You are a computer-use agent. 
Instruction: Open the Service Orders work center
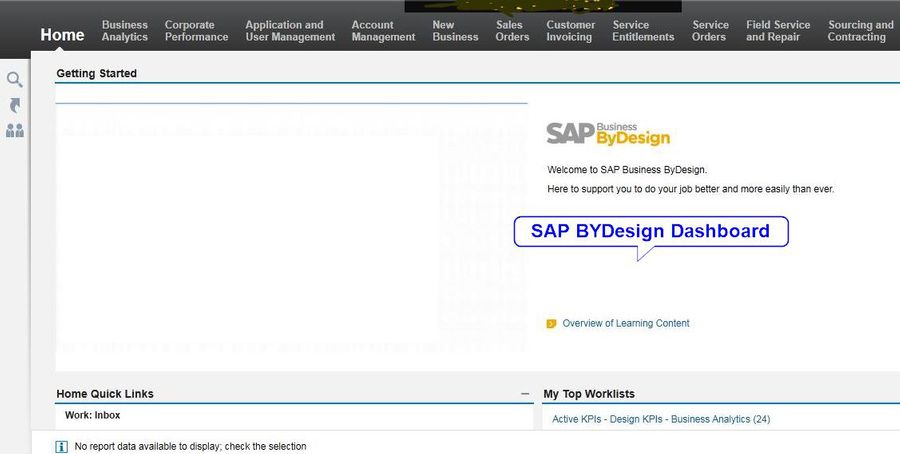pyautogui.click(x=710, y=31)
